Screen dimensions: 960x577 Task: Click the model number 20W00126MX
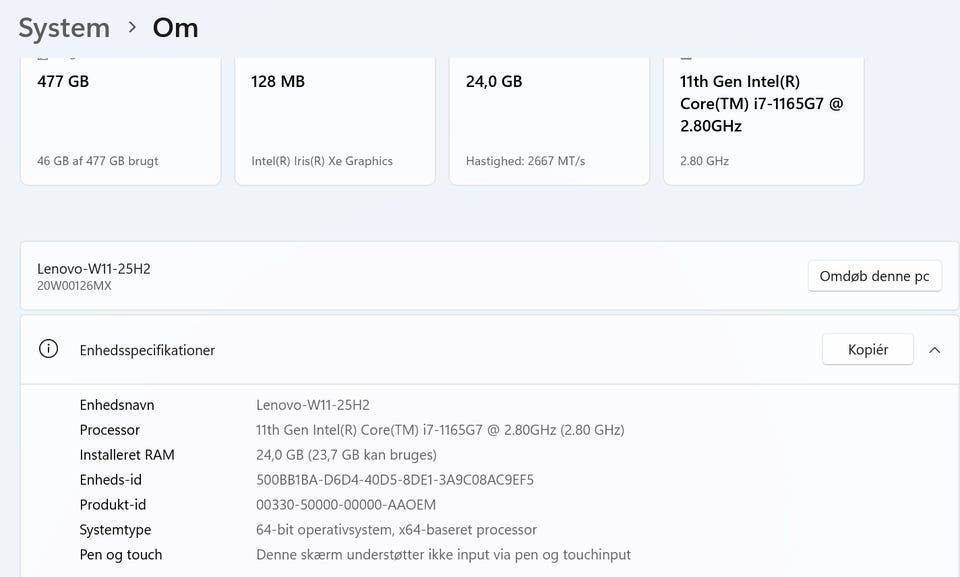(x=74, y=285)
